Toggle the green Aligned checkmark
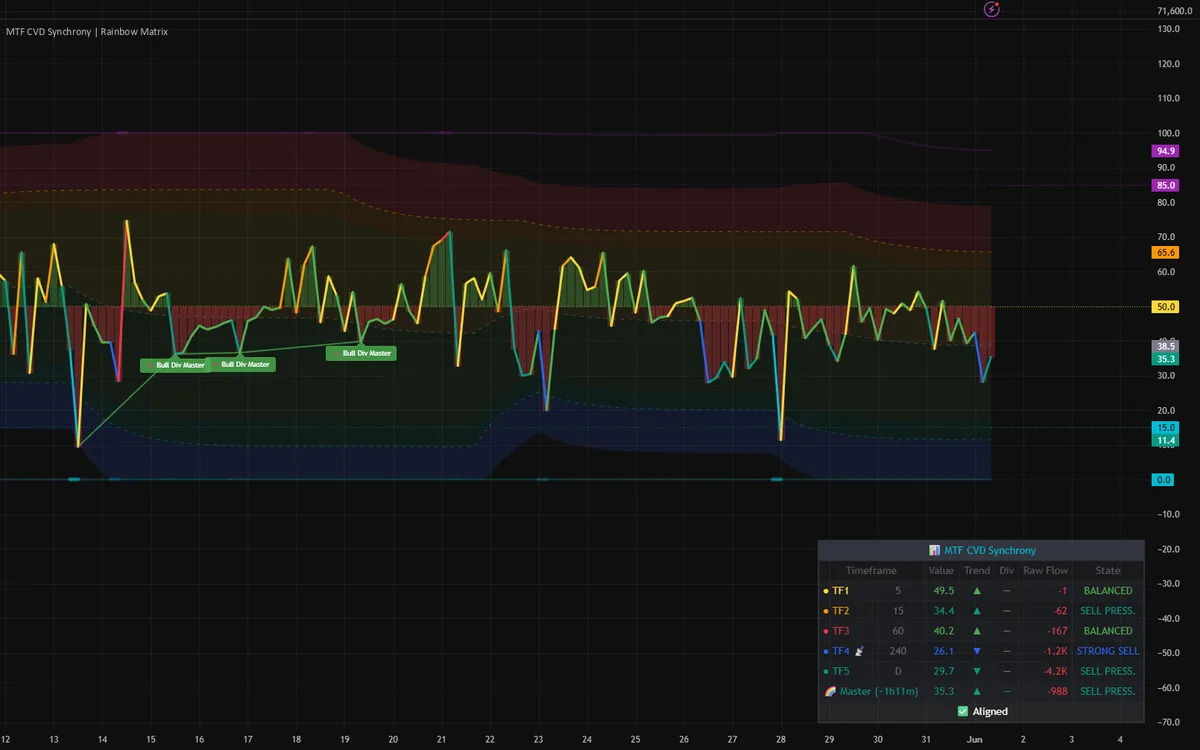Image resolution: width=1200 pixels, height=750 pixels. pos(963,711)
